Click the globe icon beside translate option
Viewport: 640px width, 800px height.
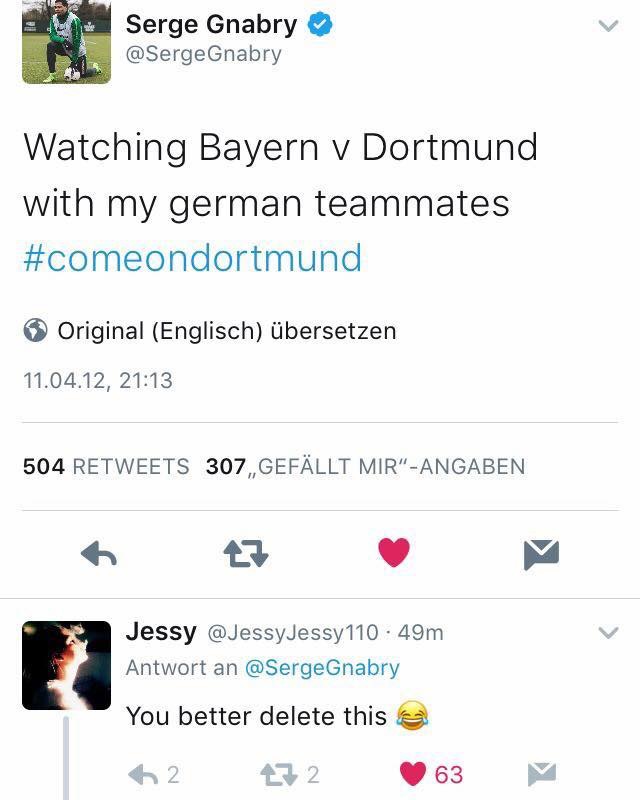(x=35, y=330)
